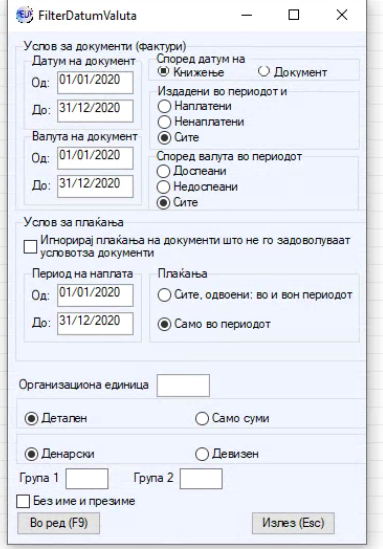The height and width of the screenshot is (549, 383).
Task: Enable the Игнорирај плаќања checkbox
Action: pyautogui.click(x=30, y=246)
